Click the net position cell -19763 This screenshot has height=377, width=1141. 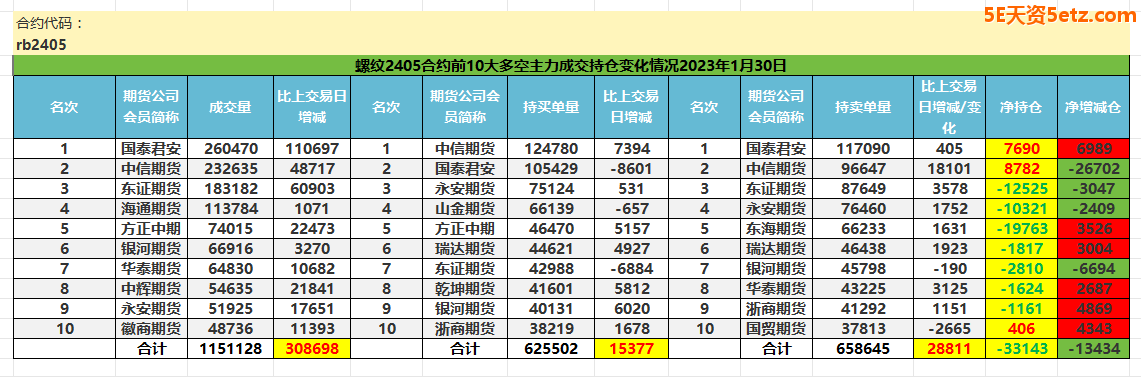pos(1021,229)
